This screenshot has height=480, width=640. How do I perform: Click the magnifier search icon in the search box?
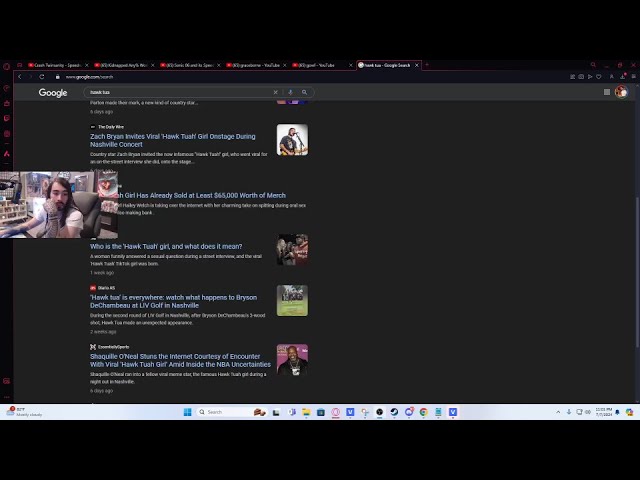(x=304, y=92)
